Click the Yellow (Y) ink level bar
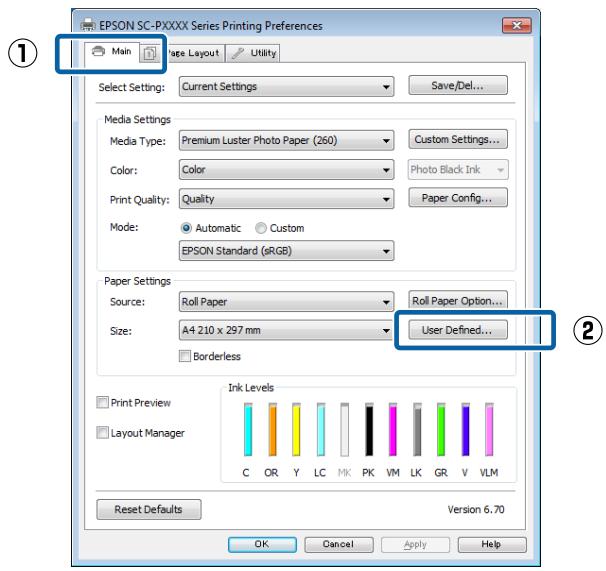606x571 pixels. pos(296,430)
